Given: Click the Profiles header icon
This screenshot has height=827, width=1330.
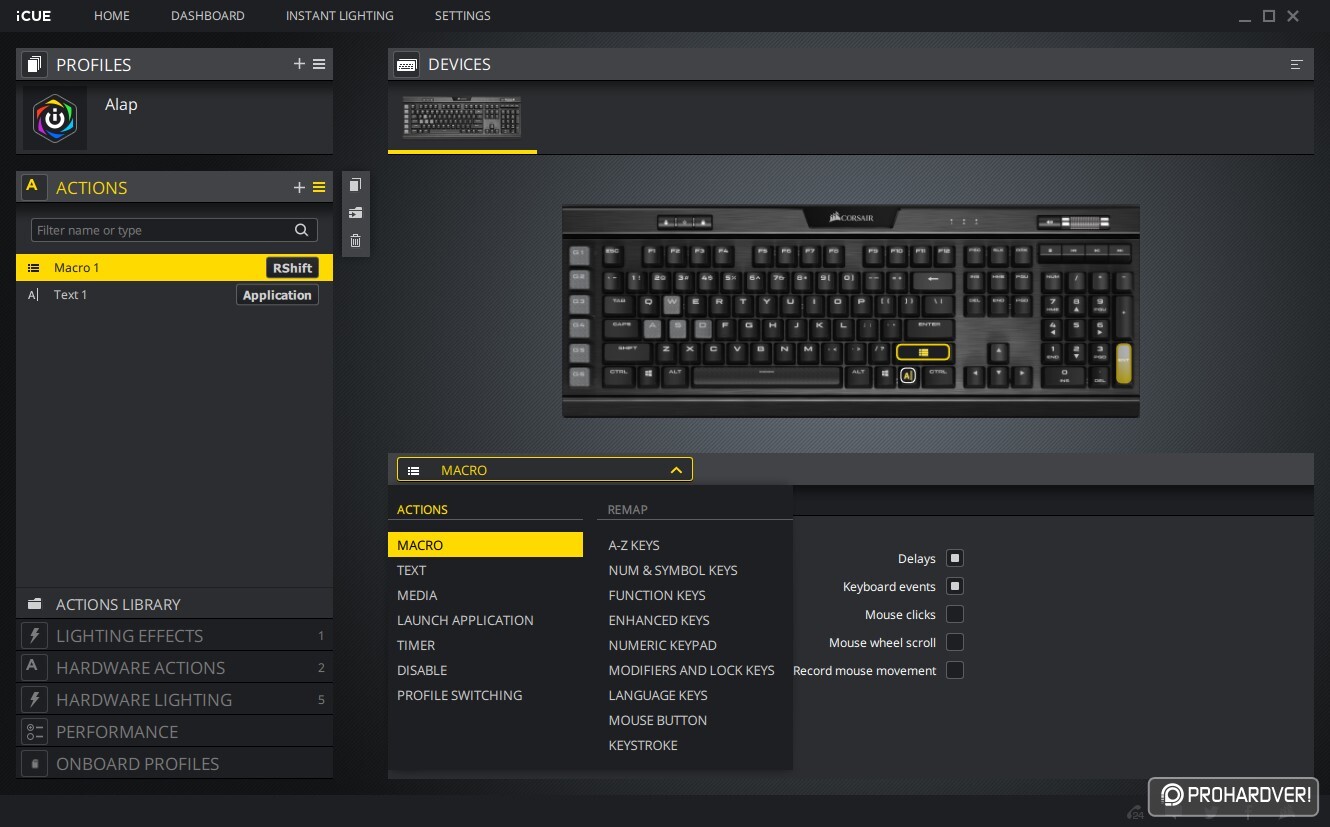Looking at the screenshot, I should (34, 64).
